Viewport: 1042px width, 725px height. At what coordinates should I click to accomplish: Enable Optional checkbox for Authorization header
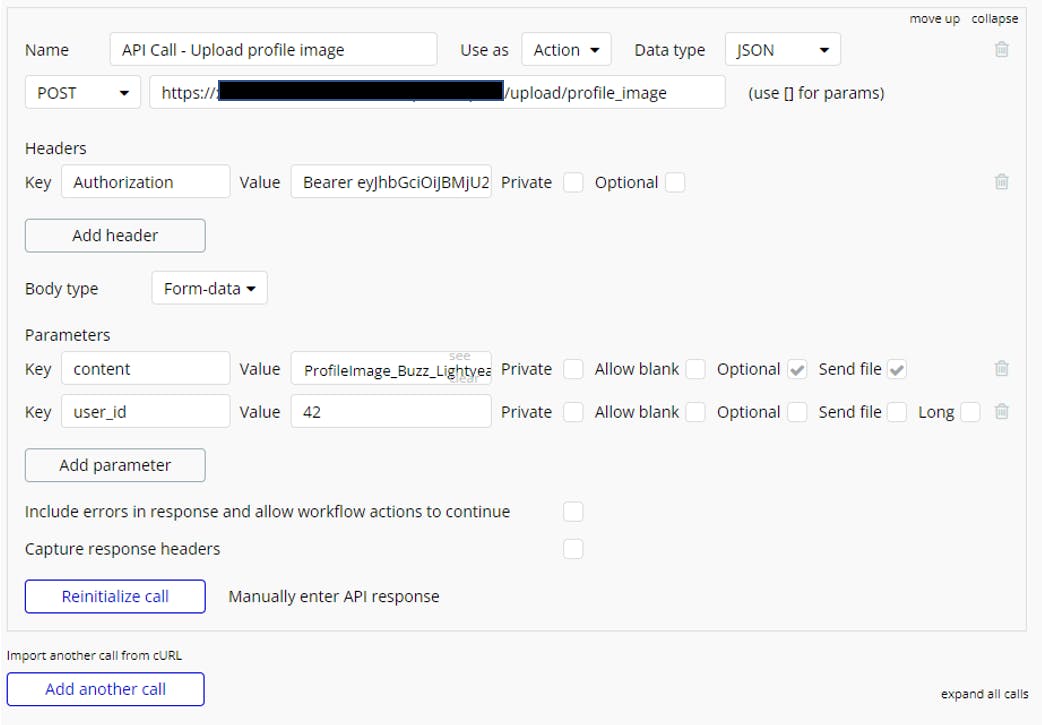pyautogui.click(x=675, y=182)
